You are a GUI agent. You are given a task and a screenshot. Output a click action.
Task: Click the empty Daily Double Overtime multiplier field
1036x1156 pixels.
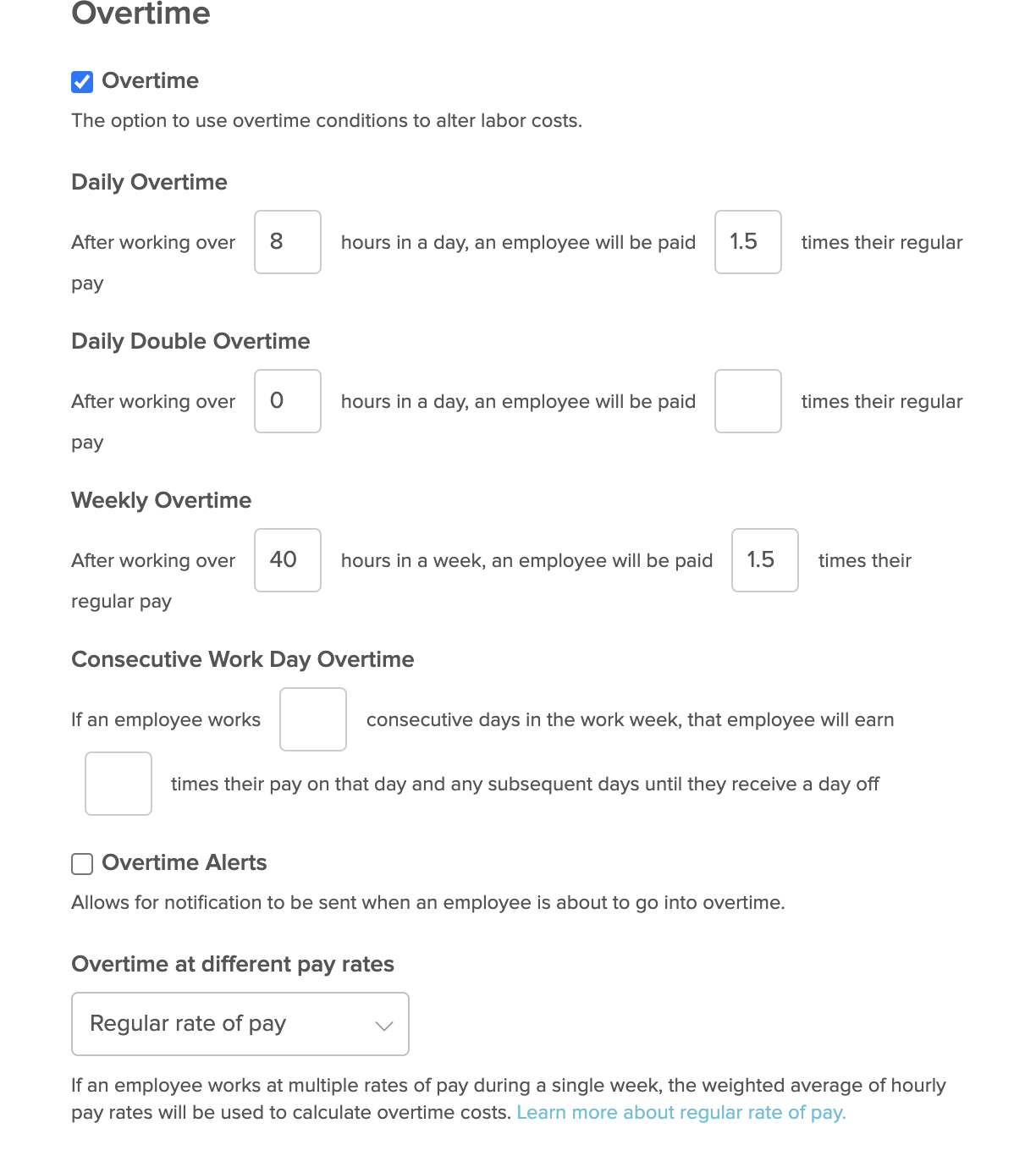point(748,401)
